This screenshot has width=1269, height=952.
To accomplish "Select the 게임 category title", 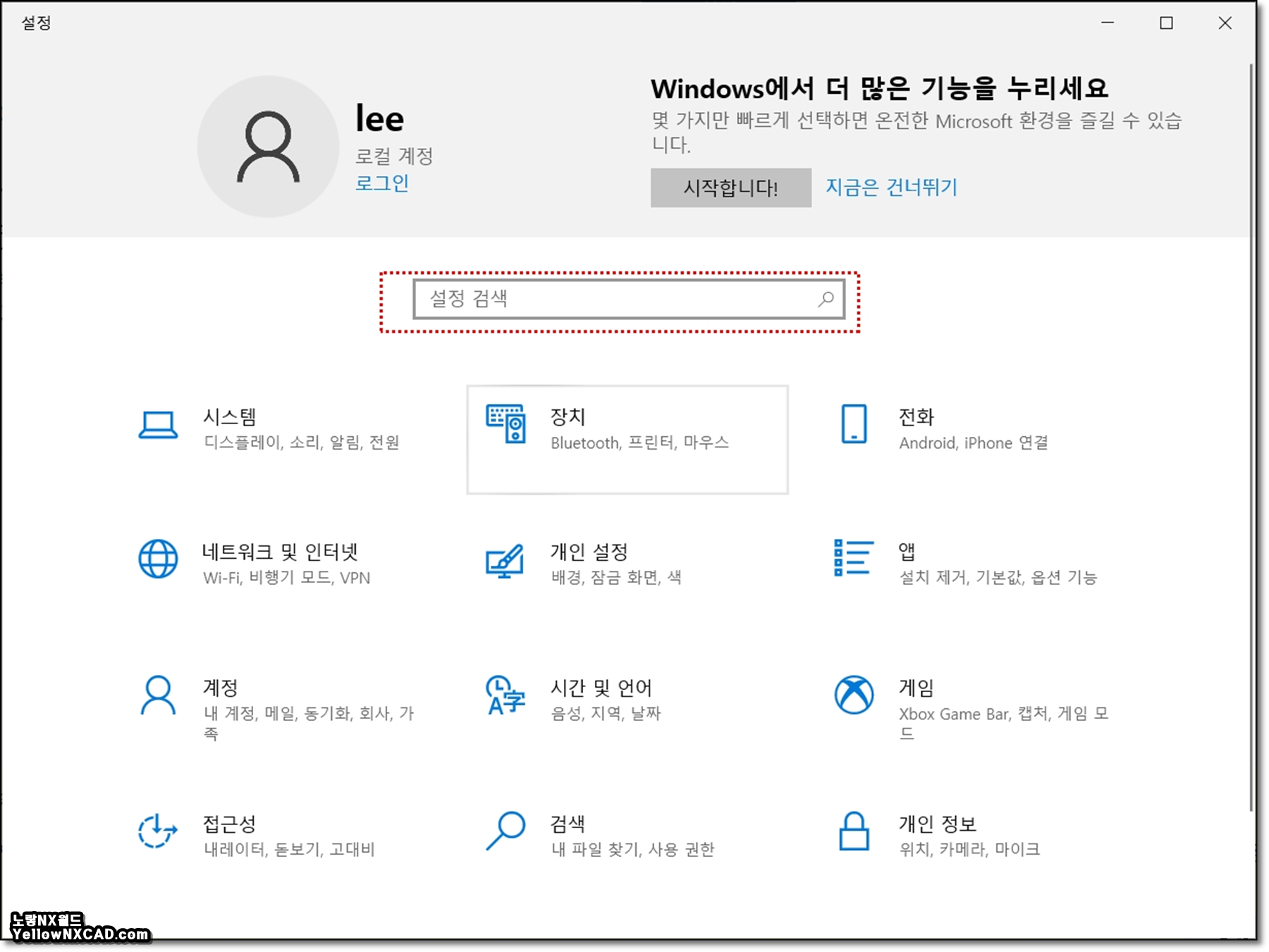I will pyautogui.click(x=916, y=687).
